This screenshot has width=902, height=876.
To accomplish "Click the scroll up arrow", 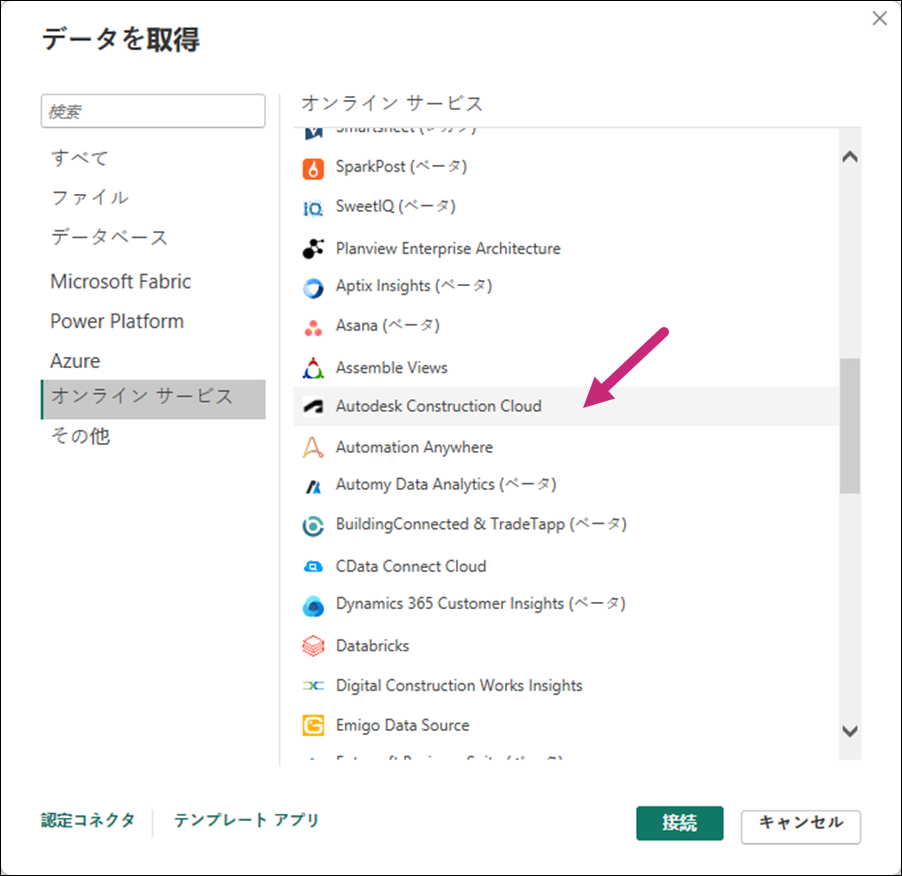I will [850, 156].
